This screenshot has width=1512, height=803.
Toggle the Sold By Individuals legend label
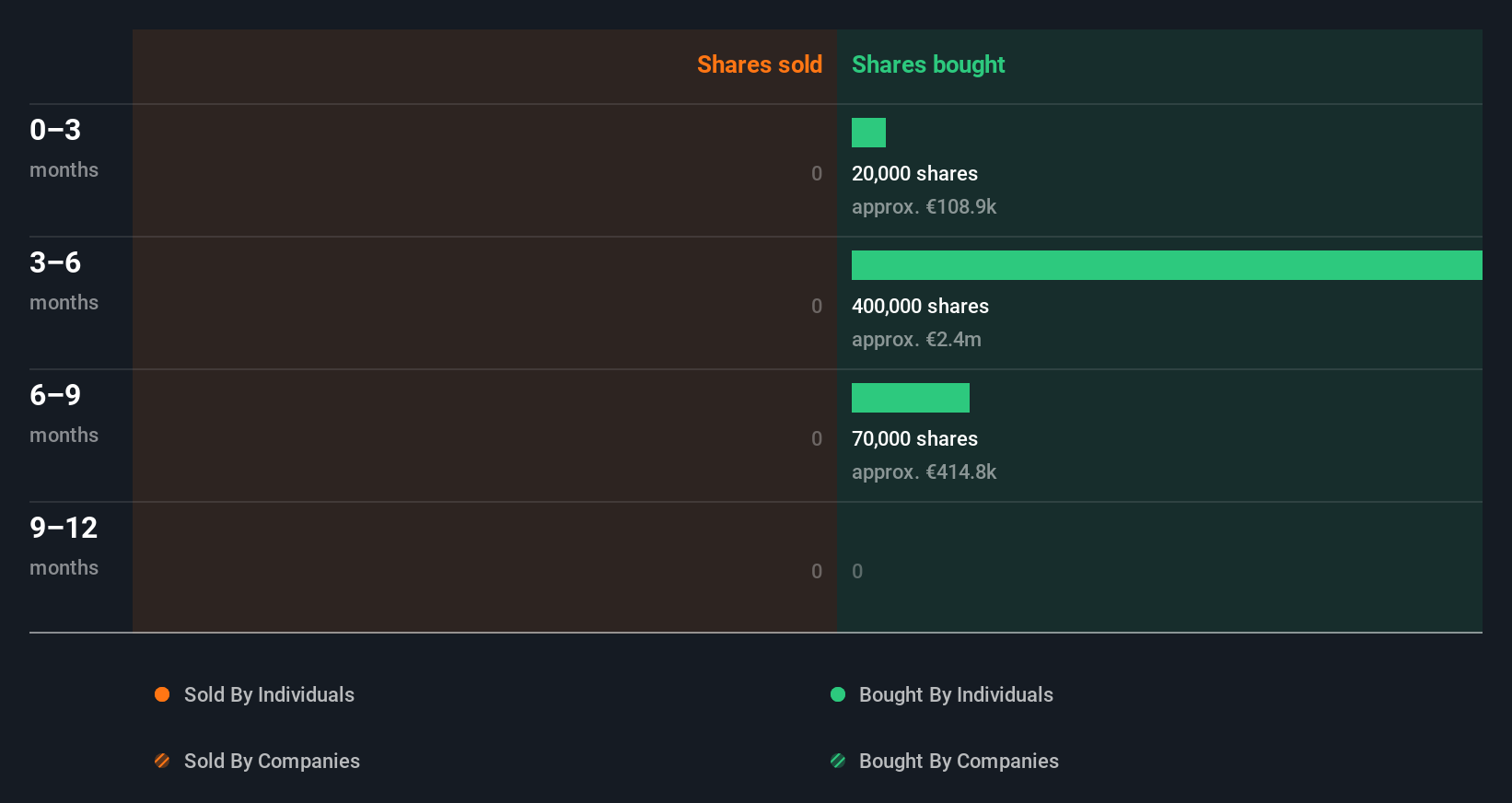click(x=269, y=694)
